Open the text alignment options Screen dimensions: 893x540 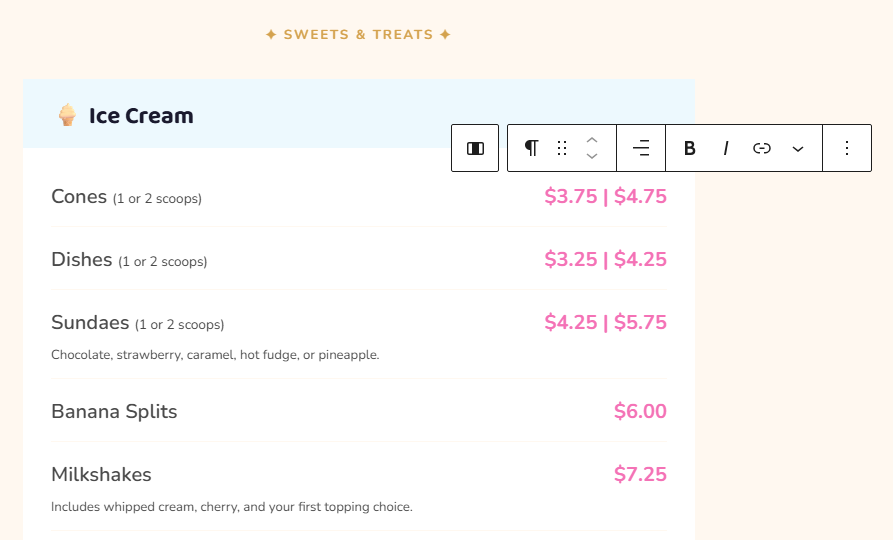pos(641,148)
